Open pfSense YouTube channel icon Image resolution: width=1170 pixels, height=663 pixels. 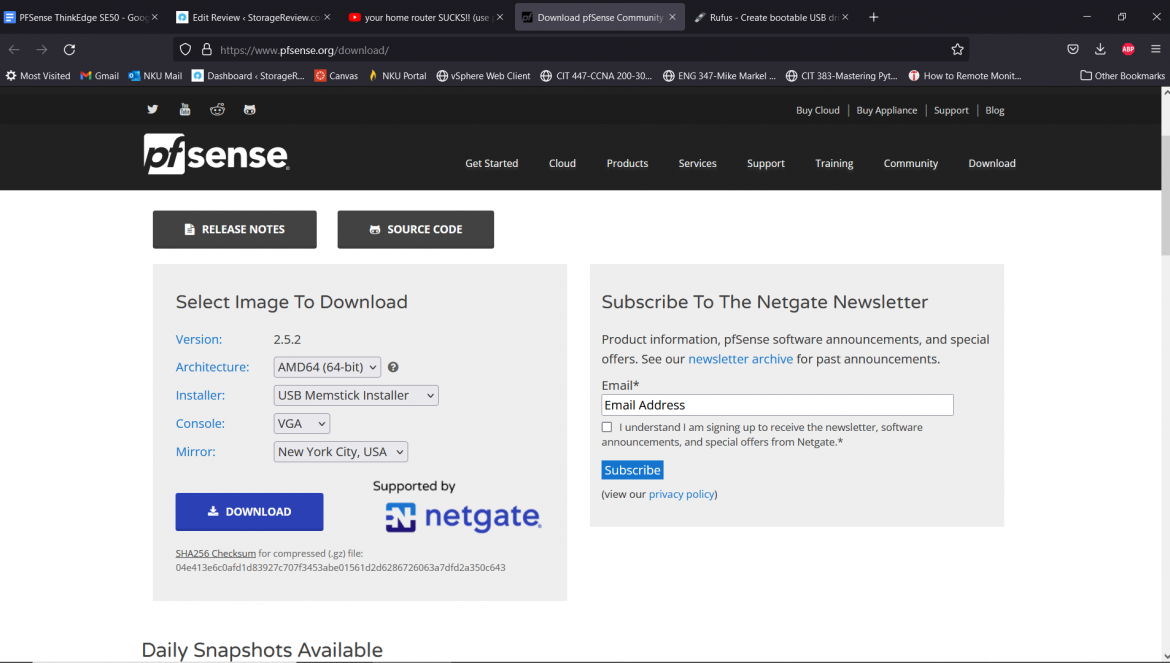click(x=185, y=110)
